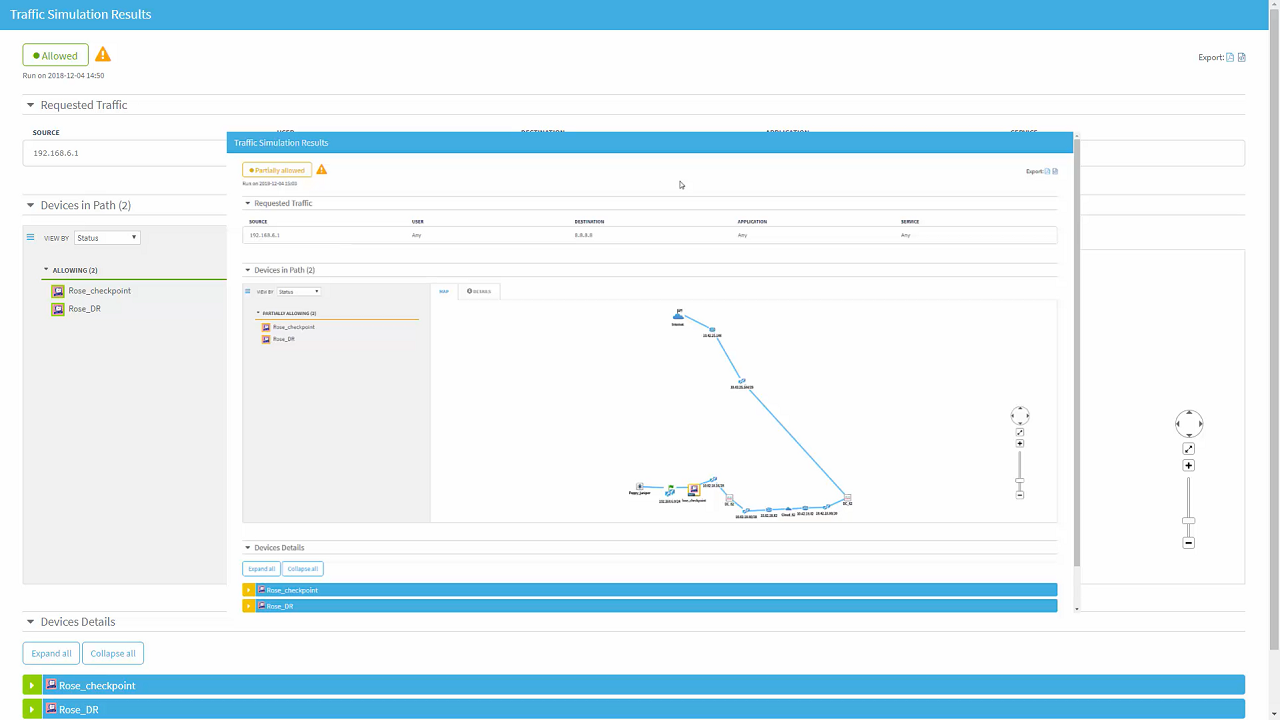
Task: Select Rose_DR in the popup PARTIALLY ALLOWING list
Action: click(x=284, y=339)
